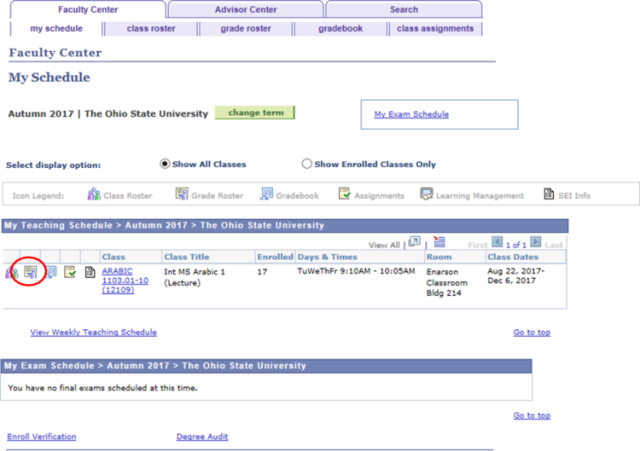Switch to Faculty Center tab
The width and height of the screenshot is (640, 451).
point(88,9)
